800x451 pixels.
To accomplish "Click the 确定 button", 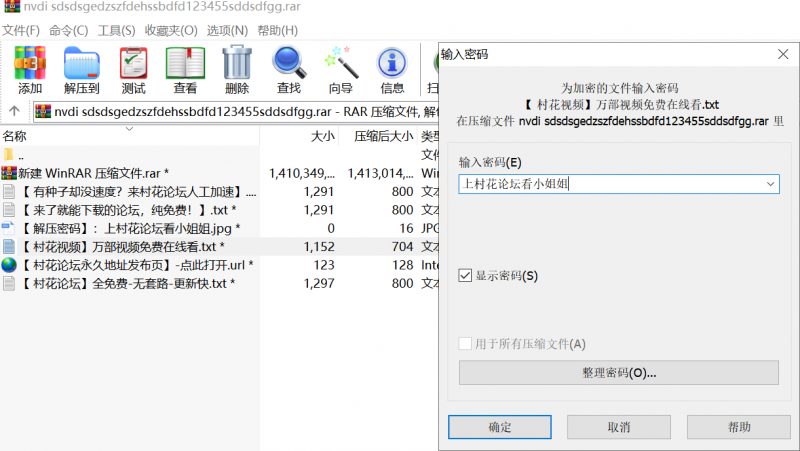I will (499, 427).
